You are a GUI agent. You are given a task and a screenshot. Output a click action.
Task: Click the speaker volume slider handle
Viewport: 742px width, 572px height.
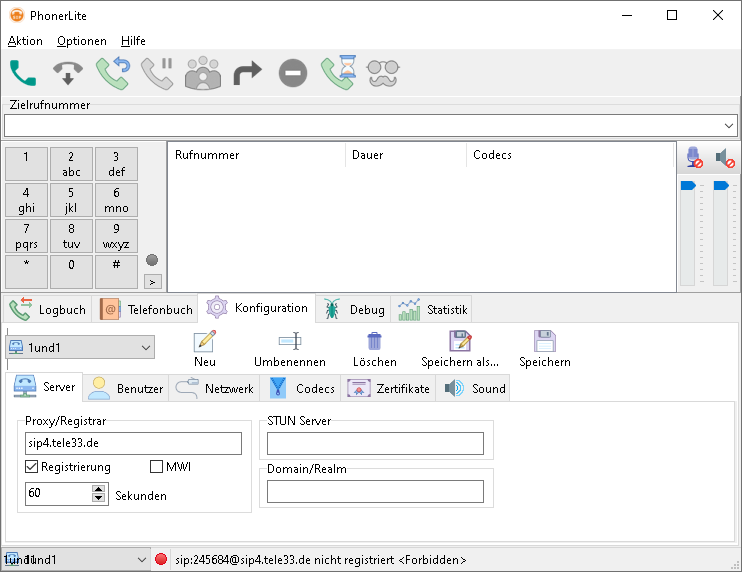721,185
